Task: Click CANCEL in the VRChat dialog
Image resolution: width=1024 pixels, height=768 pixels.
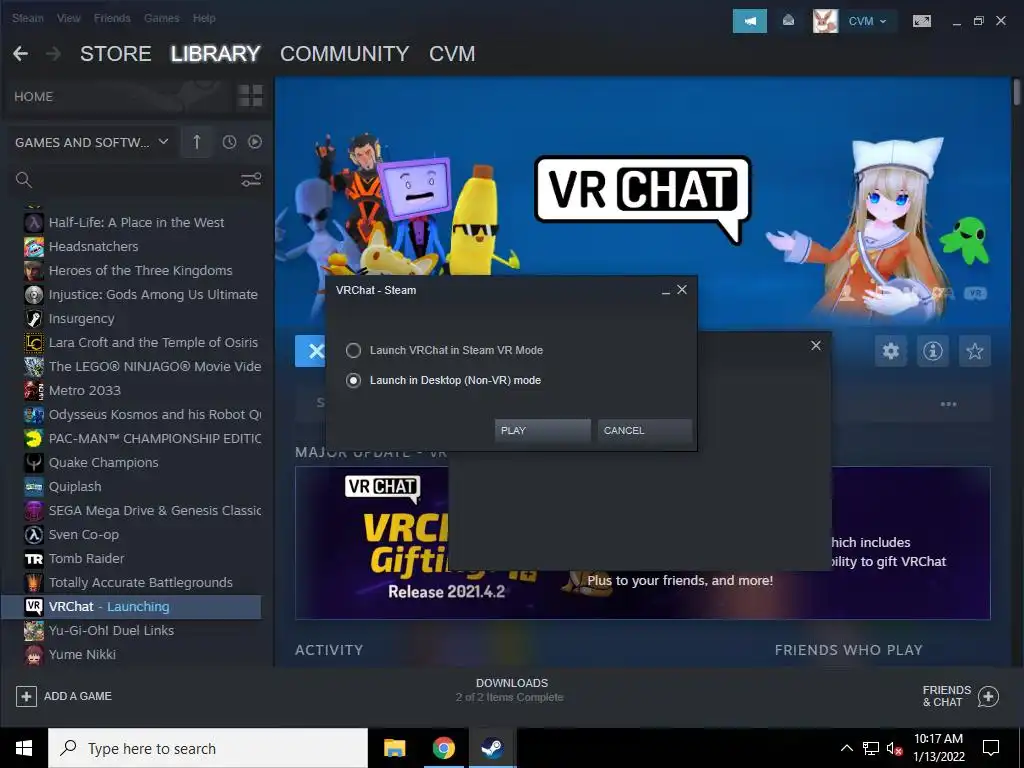Action: pyautogui.click(x=645, y=430)
